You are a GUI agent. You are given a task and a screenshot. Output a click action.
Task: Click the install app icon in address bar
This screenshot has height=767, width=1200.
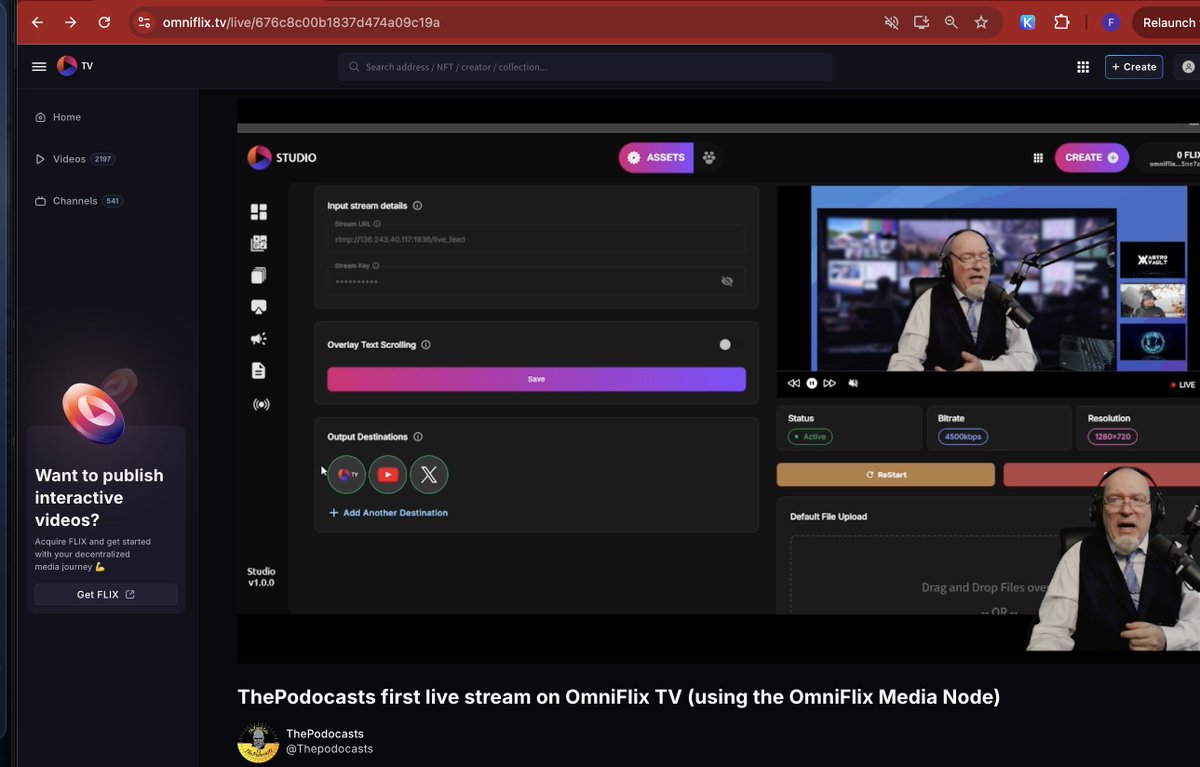pos(921,22)
